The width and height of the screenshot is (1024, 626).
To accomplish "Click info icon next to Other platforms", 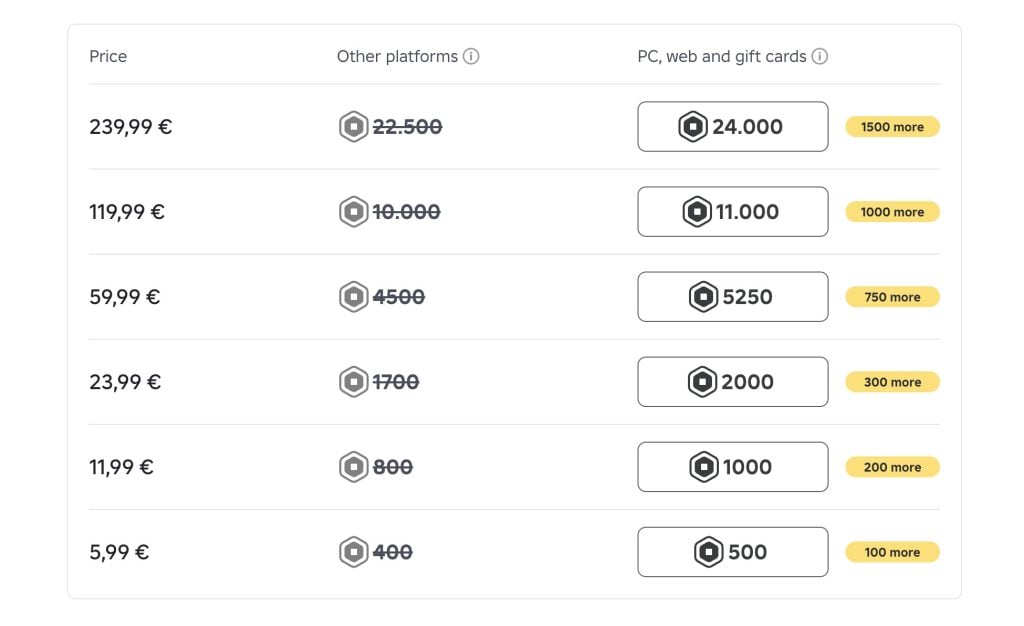I will [471, 57].
